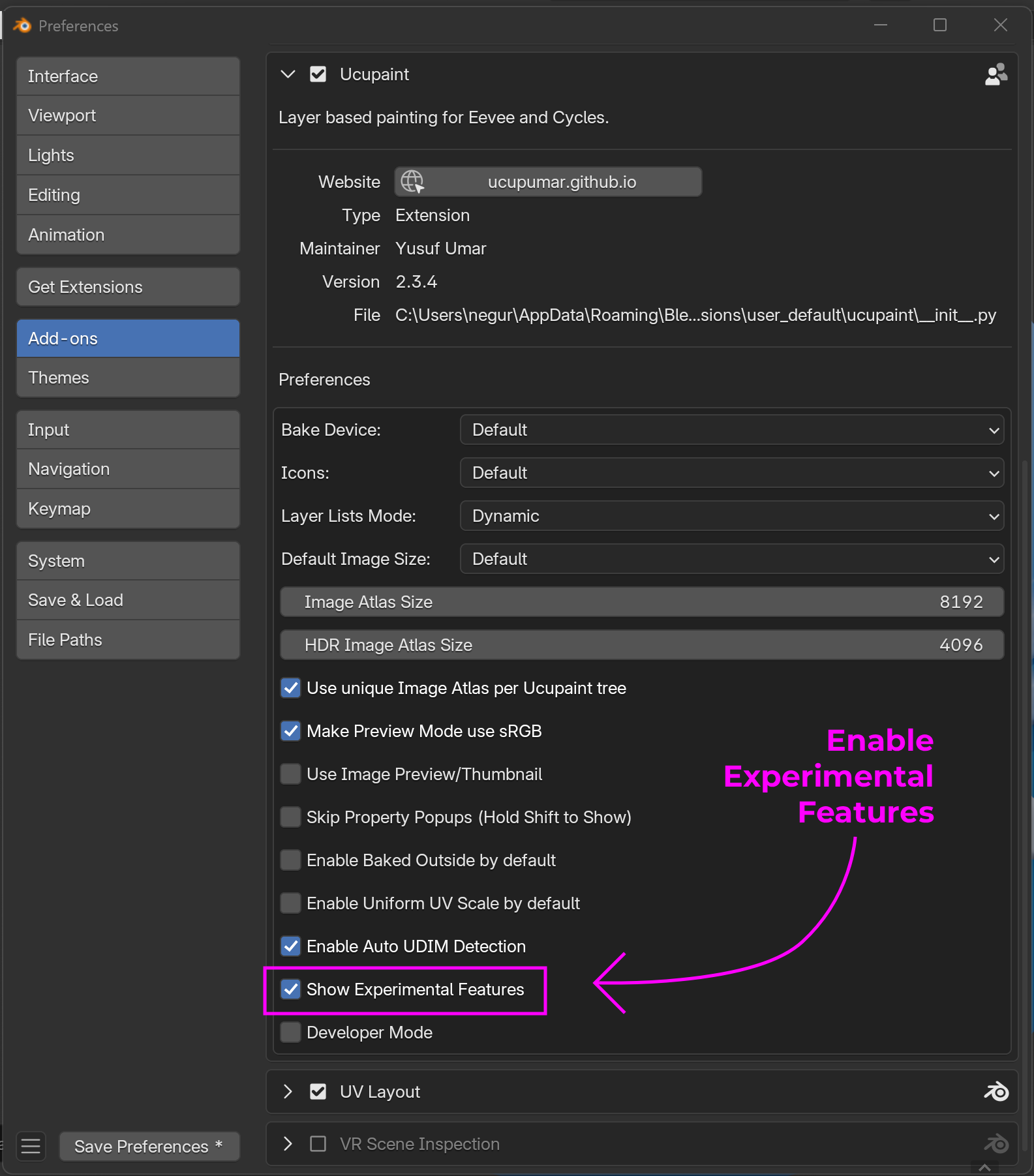Click the HDR Image Atlas Size field
Image resolution: width=1034 pixels, height=1176 pixels.
pyautogui.click(x=642, y=645)
